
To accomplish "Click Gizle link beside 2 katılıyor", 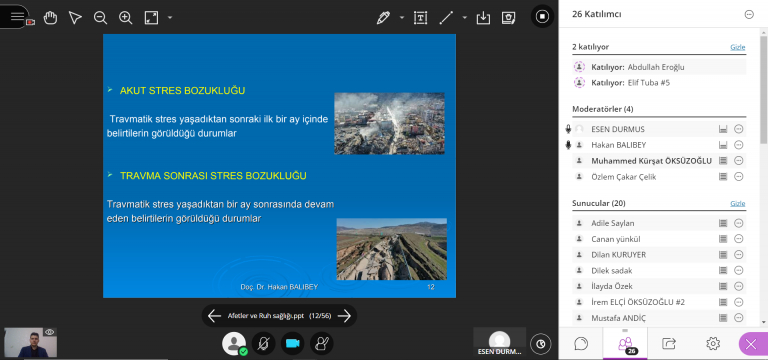I will [738, 48].
